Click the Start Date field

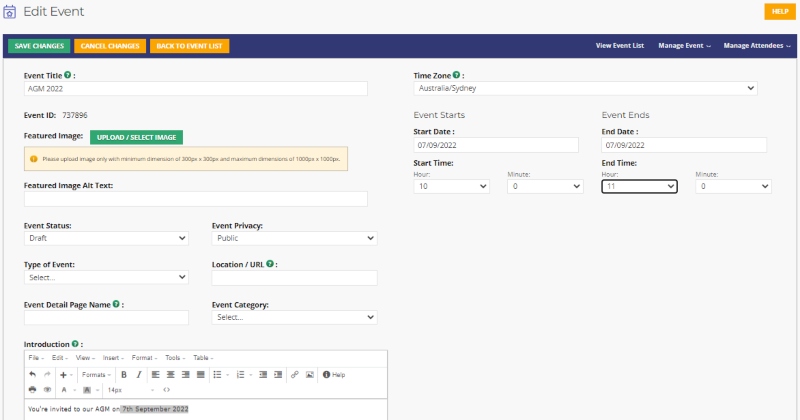pyautogui.click(x=496, y=145)
